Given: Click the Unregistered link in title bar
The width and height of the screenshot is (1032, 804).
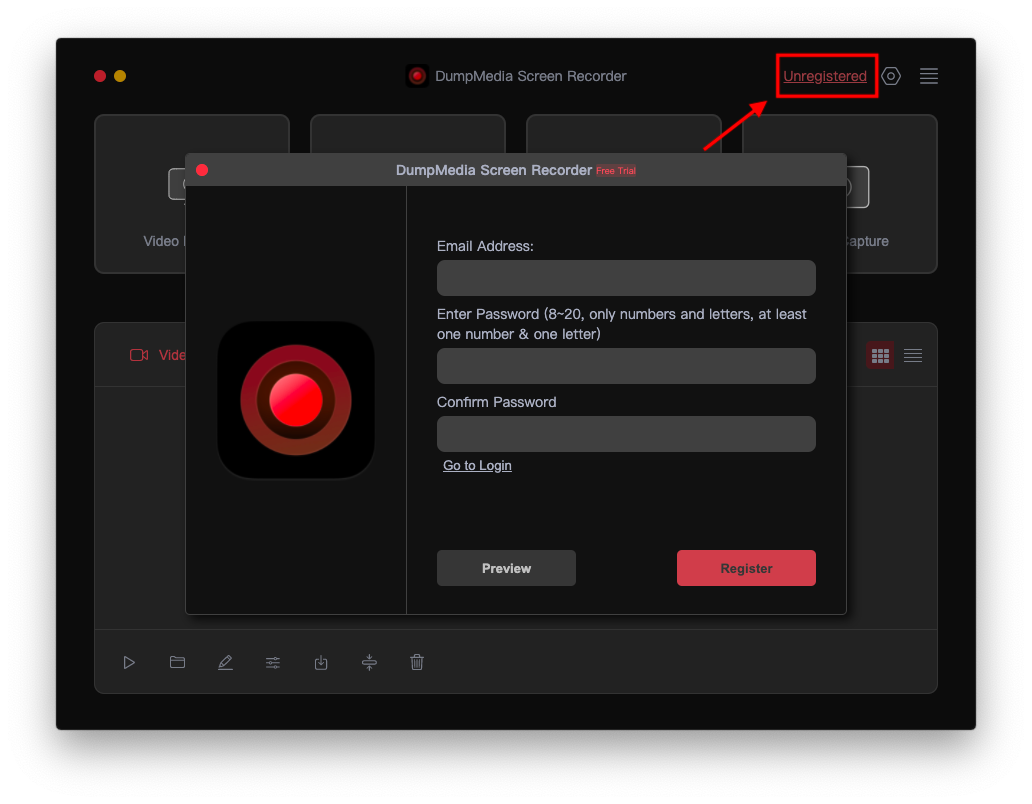Looking at the screenshot, I should click(825, 76).
